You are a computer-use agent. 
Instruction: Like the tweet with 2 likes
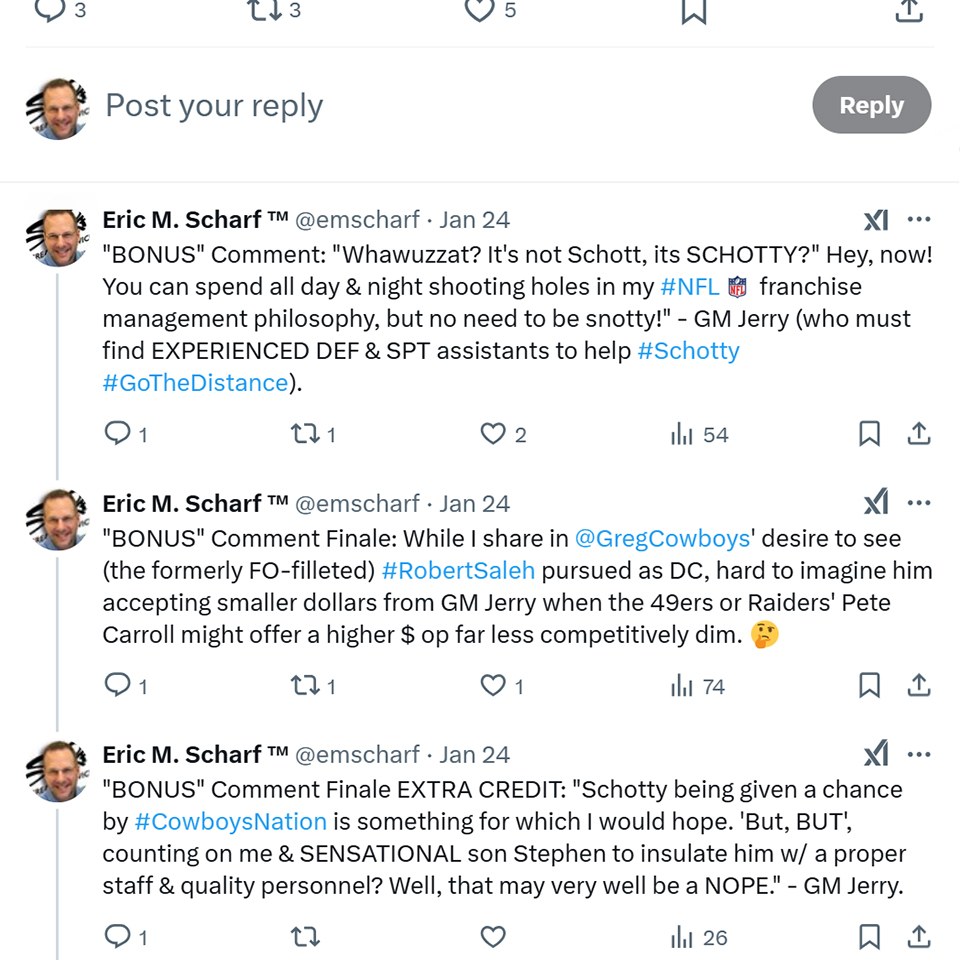click(x=493, y=434)
